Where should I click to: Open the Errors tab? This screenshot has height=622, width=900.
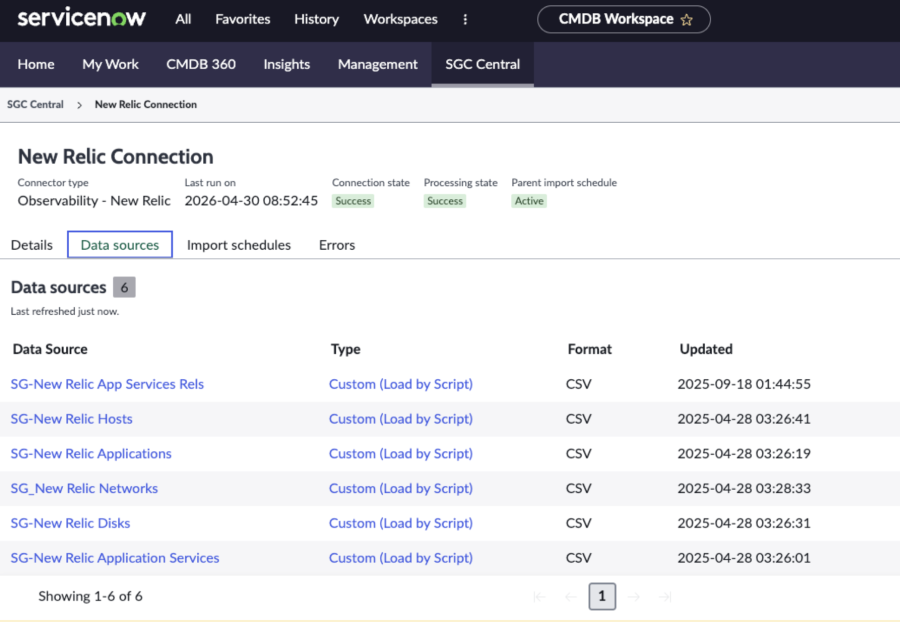point(337,245)
